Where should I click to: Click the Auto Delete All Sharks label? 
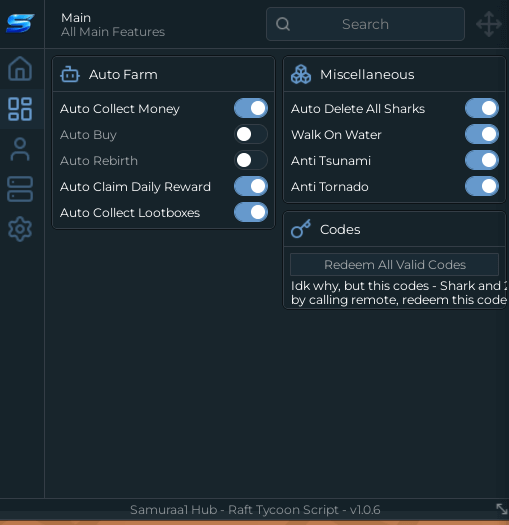pos(358,109)
